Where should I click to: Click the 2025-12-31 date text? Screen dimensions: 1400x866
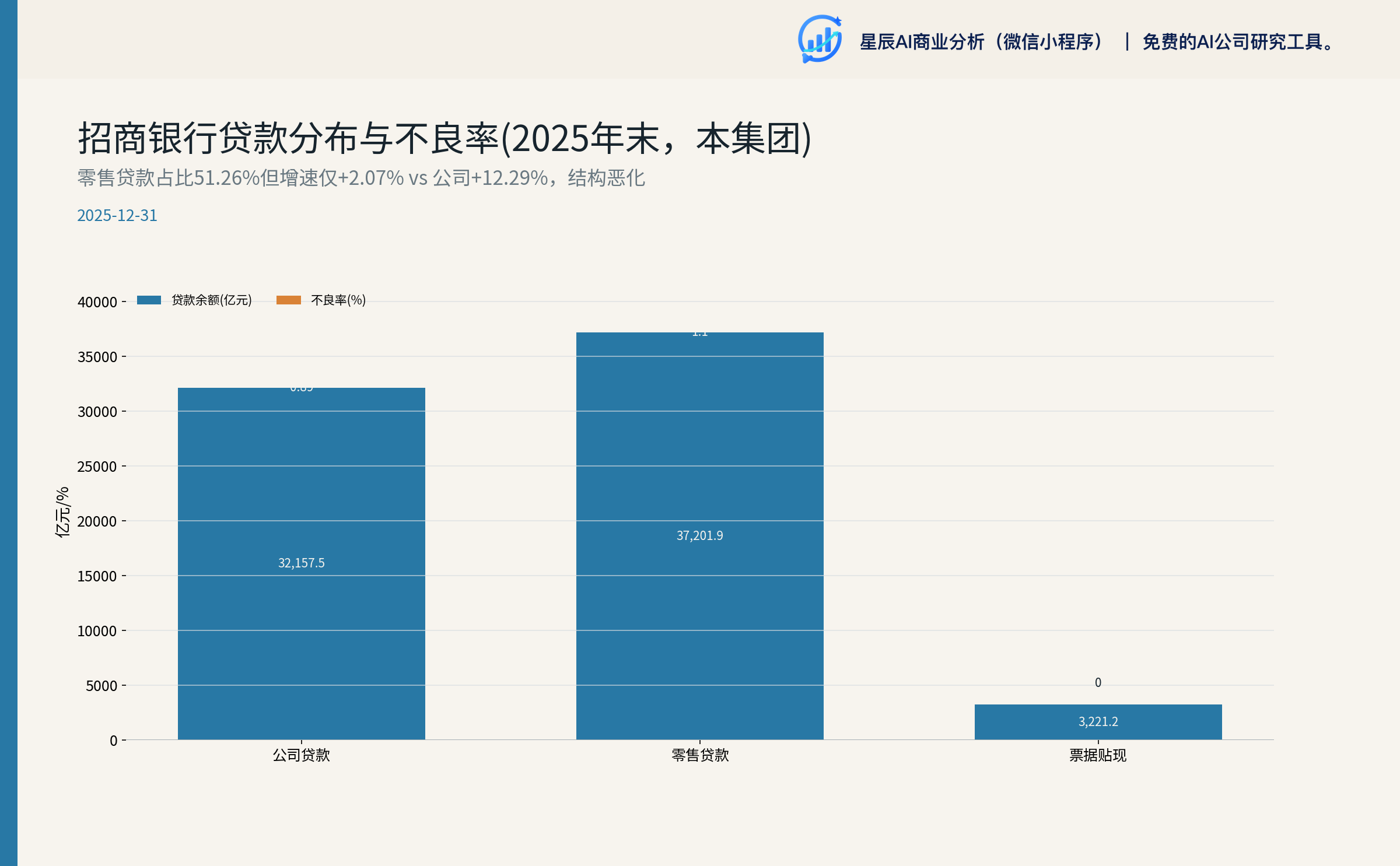tap(117, 215)
